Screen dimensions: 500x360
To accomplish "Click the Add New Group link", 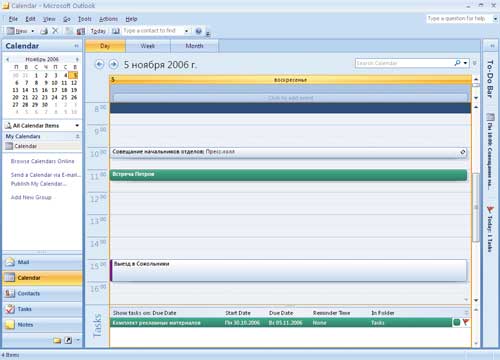I will pos(31,197).
